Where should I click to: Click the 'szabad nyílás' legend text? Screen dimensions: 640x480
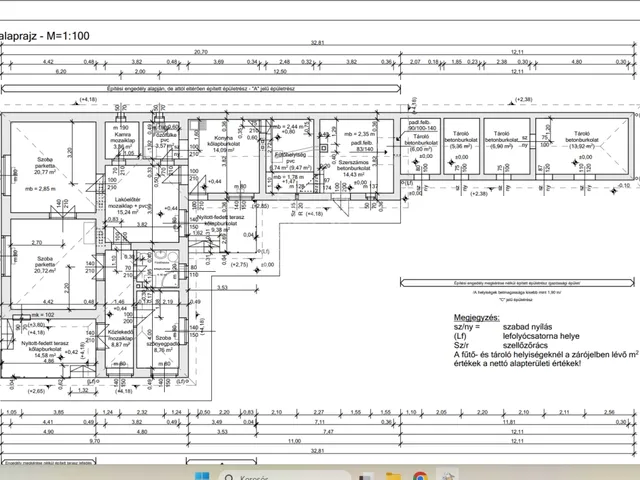pyautogui.click(x=527, y=327)
